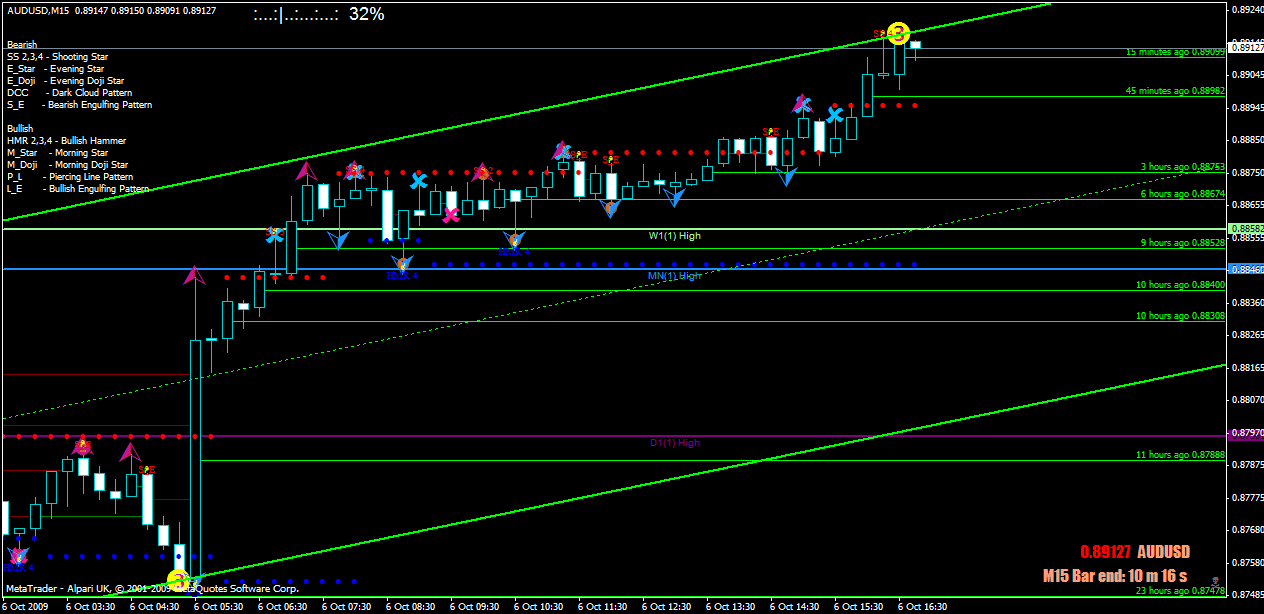Screen dimensions: 1264x614
Task: Click the "45 minutes ago 0.88982" level label
Action: [x=1175, y=91]
